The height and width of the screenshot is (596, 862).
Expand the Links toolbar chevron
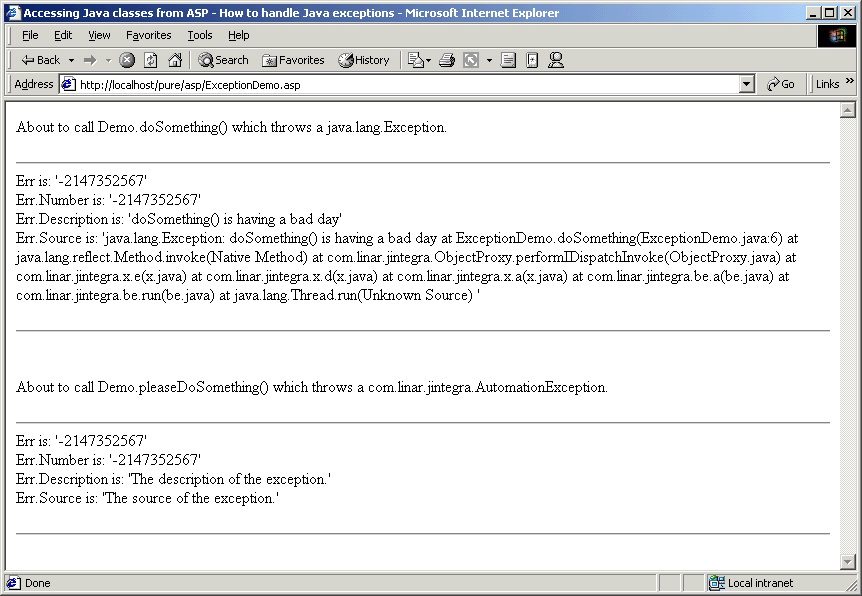(850, 81)
